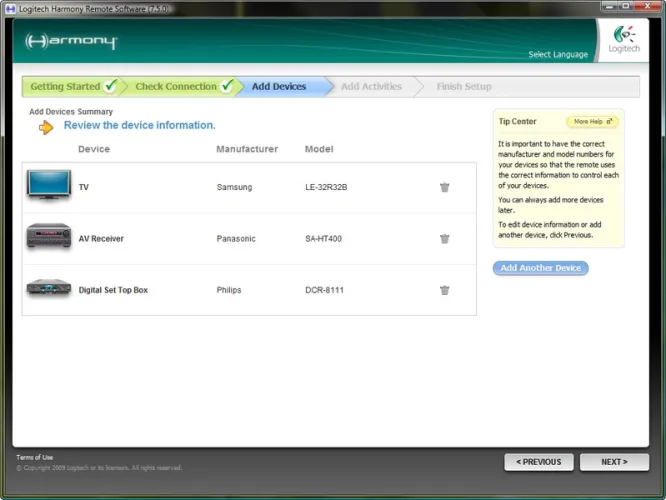Remove Philips Digital Set Top Box via trash
The image size is (666, 500).
pos(444,290)
